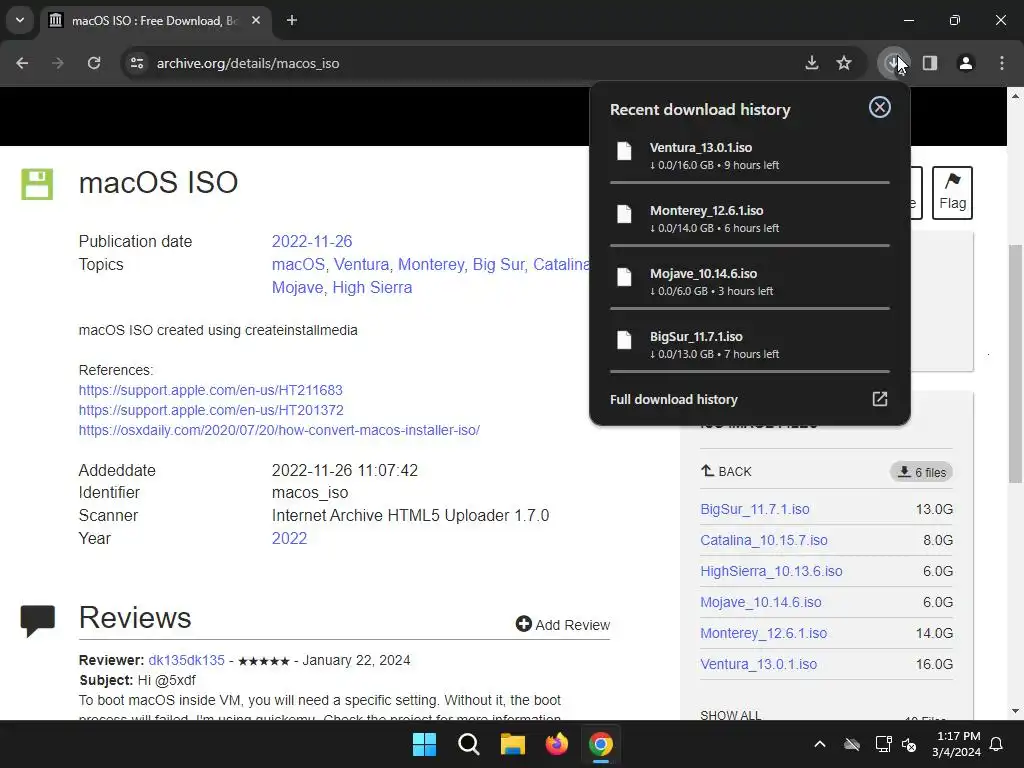1024x768 pixels.
Task: Open a new tab with plus button
Action: pos(292,20)
